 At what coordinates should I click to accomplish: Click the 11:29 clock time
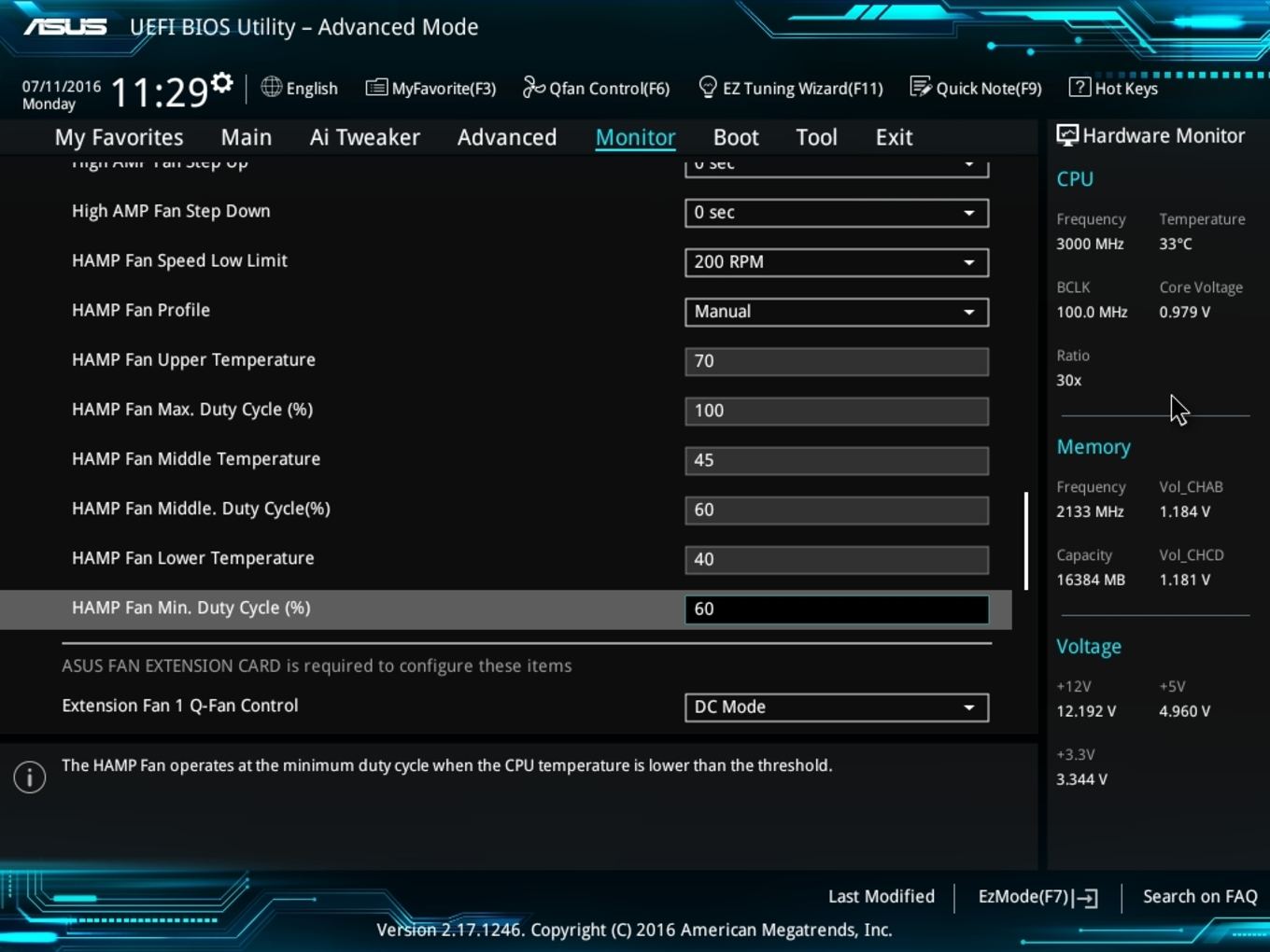(x=160, y=92)
